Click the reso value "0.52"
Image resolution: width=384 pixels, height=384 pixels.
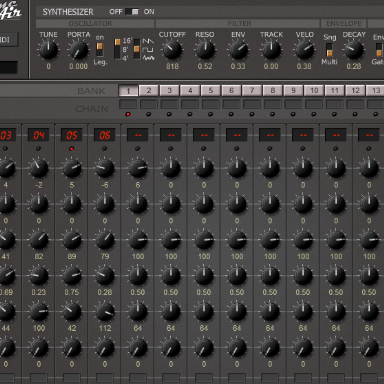click(205, 66)
